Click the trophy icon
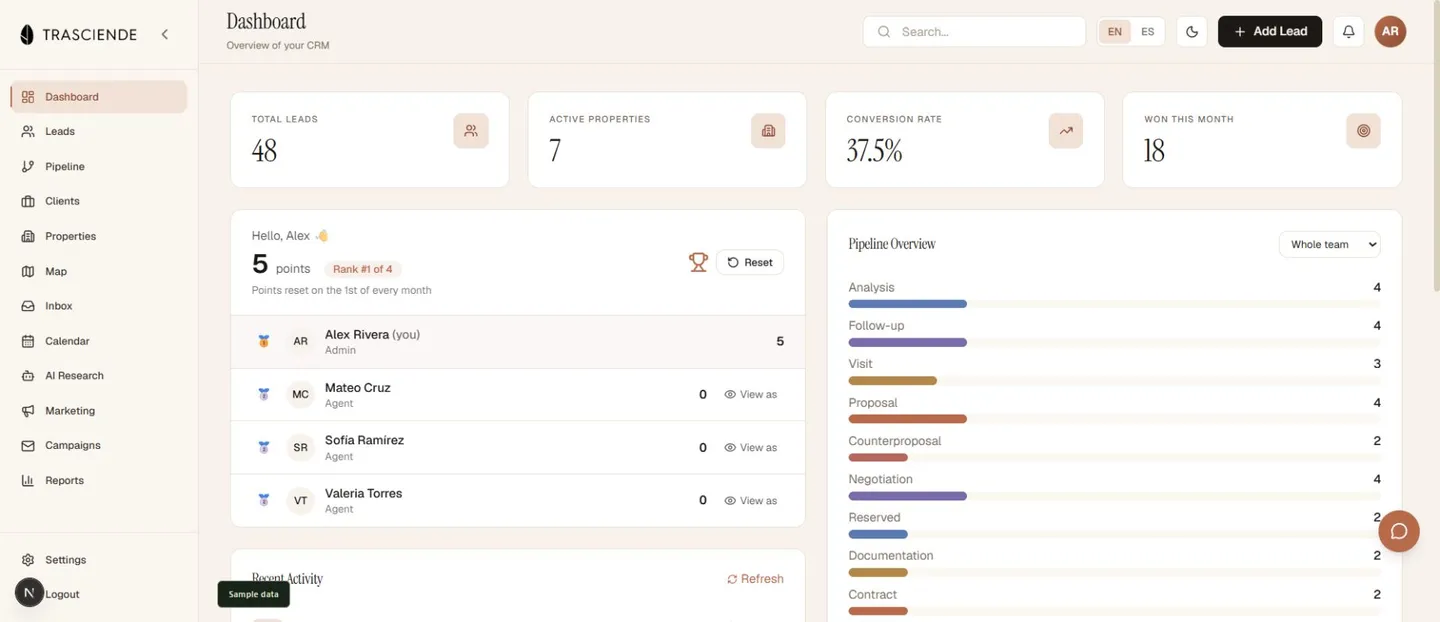Viewport: 1440px width, 622px height. point(698,262)
